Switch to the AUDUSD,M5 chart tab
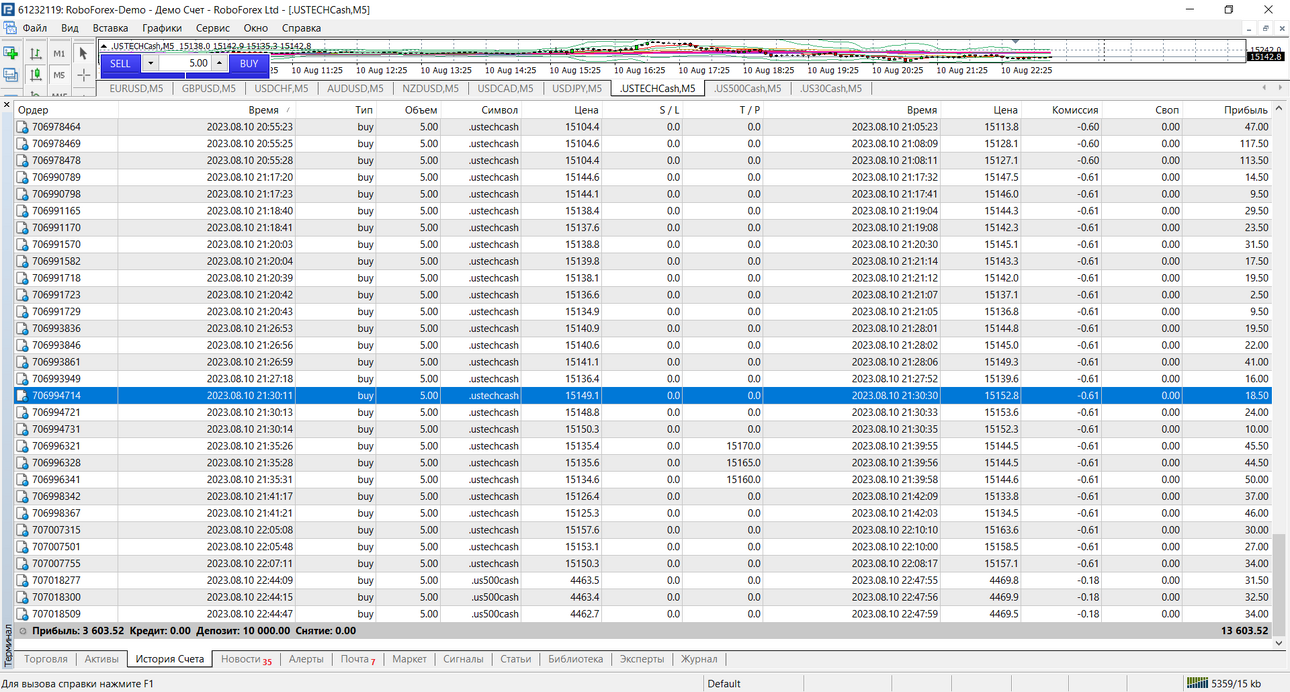The height and width of the screenshot is (692, 1290). (x=356, y=88)
